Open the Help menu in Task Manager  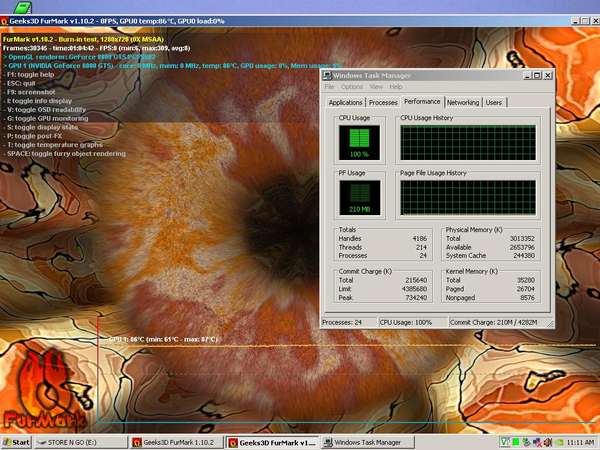tap(395, 87)
